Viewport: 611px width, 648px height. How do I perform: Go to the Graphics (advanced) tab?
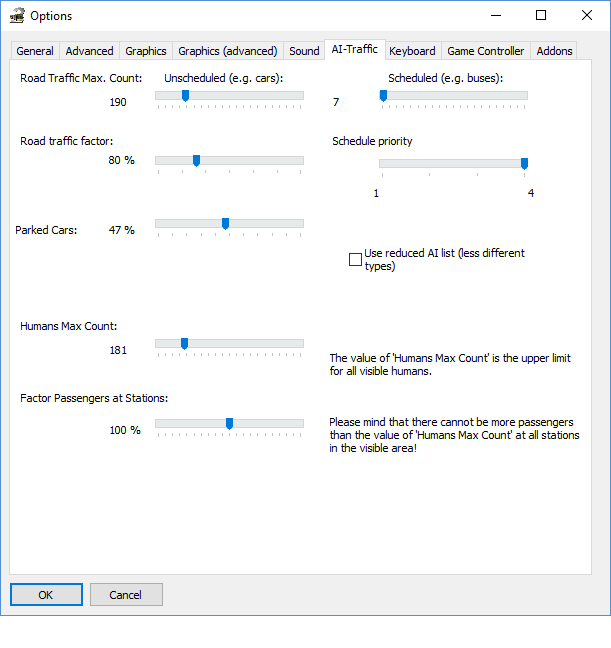[x=228, y=51]
